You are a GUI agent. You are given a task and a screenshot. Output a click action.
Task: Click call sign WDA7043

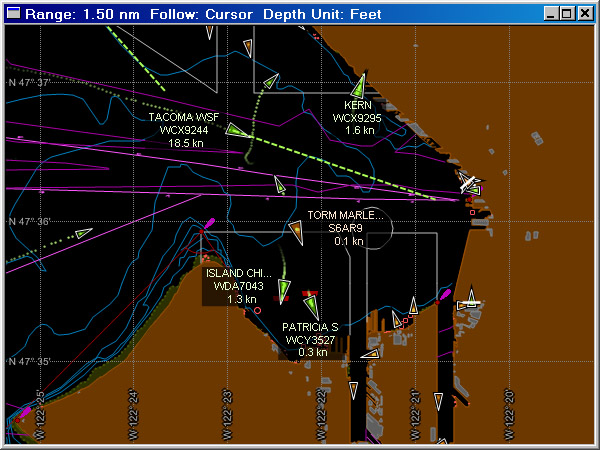pos(238,286)
